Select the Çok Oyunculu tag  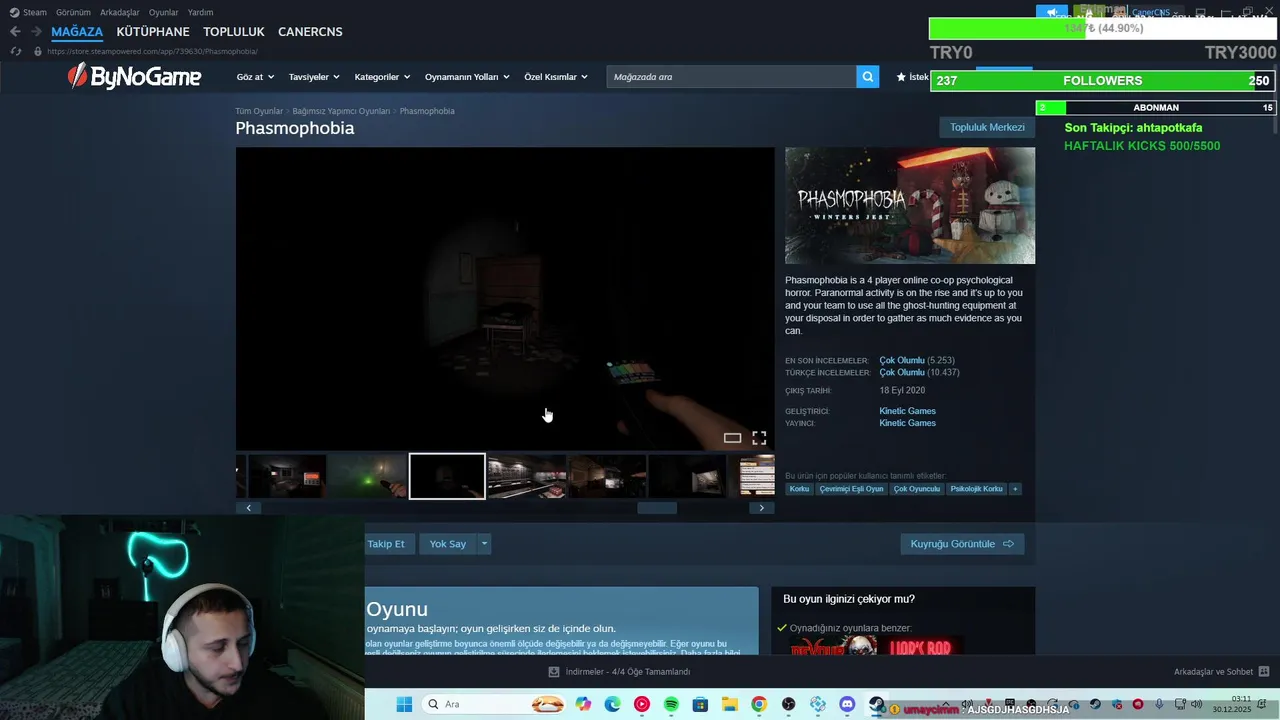click(917, 489)
